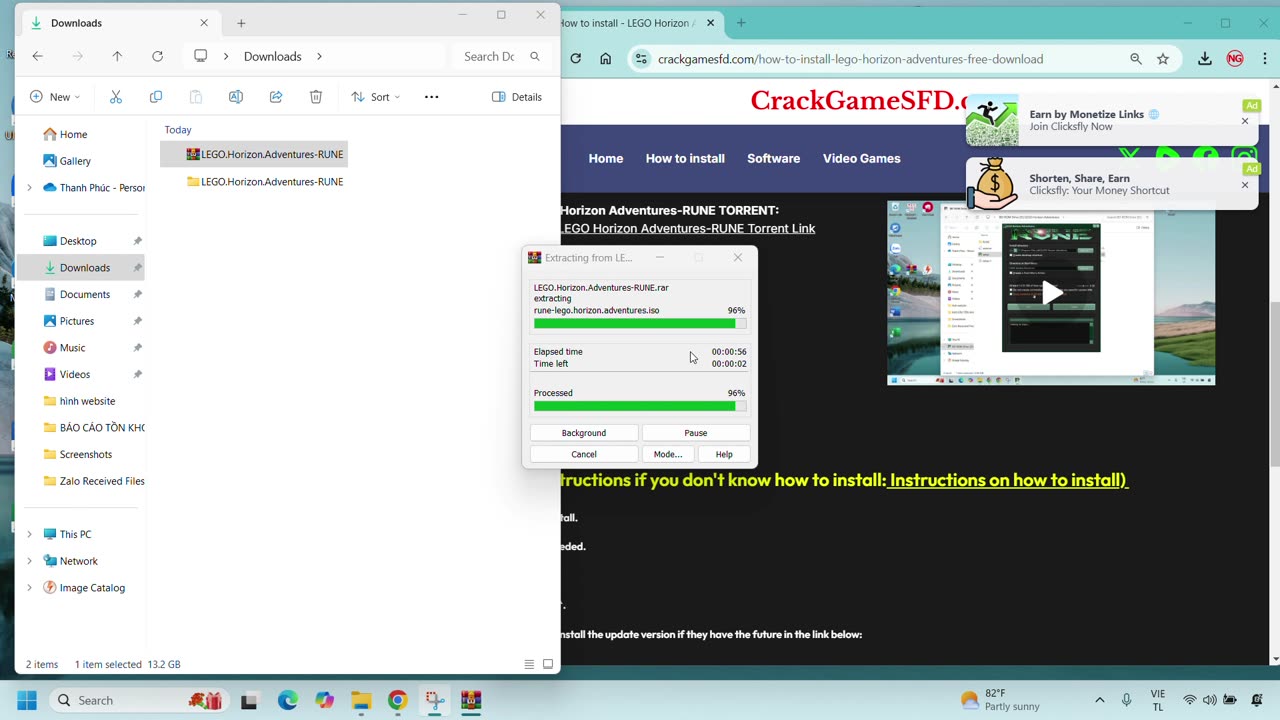The width and height of the screenshot is (1280, 720).
Task: Open the Sort dropdown in File Explorer
Action: pyautogui.click(x=375, y=97)
